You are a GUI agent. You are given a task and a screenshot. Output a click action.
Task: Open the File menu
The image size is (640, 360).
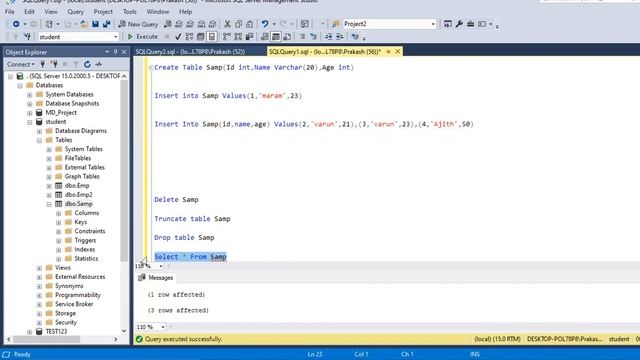(x=10, y=11)
